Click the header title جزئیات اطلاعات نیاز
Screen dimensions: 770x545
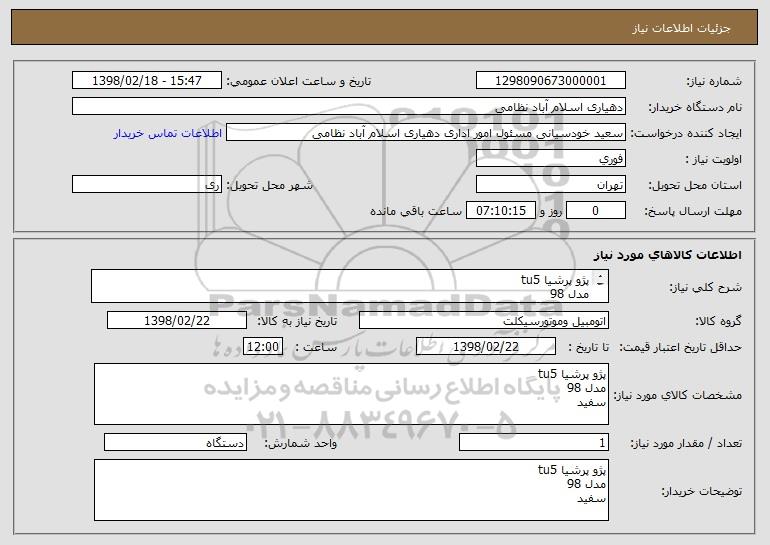(681, 28)
